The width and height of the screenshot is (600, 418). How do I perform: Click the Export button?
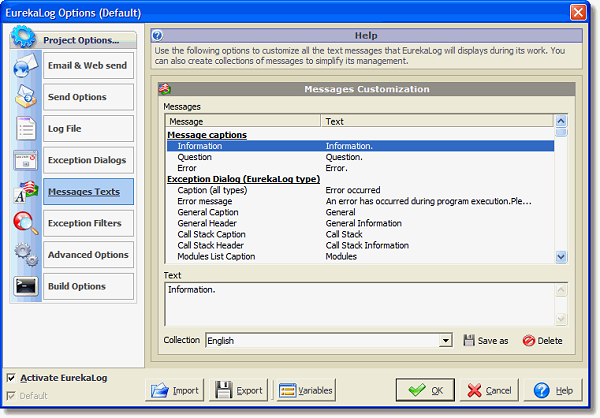238,390
